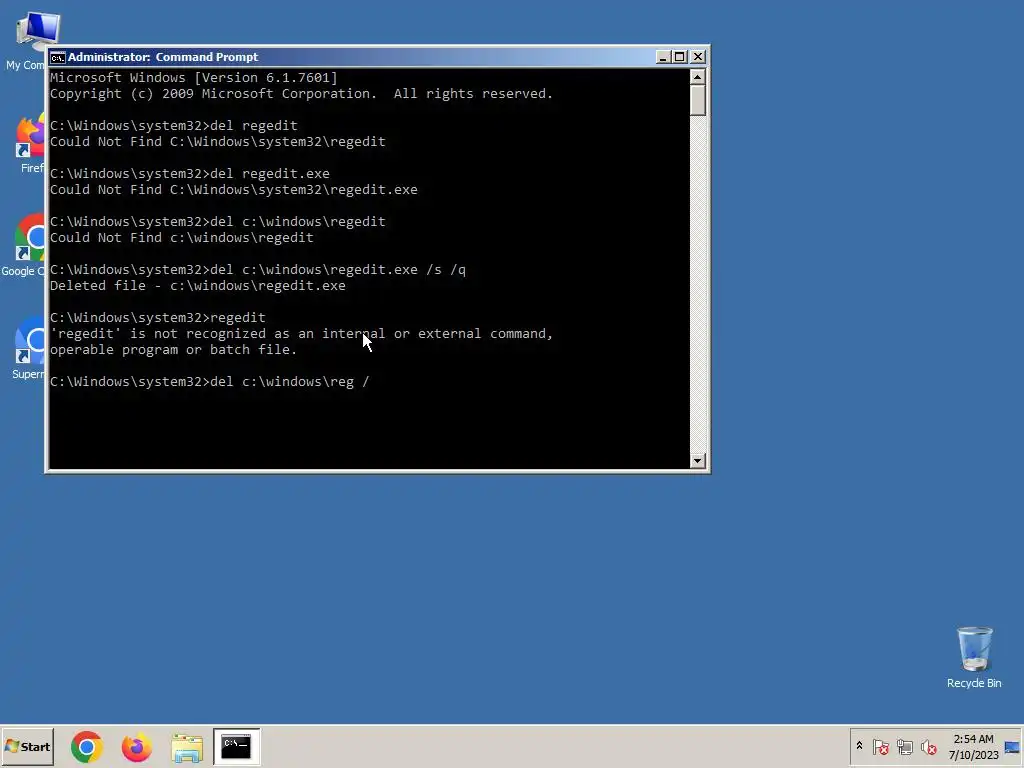Launch Firefox from the taskbar
1024x768 pixels.
pos(136,746)
